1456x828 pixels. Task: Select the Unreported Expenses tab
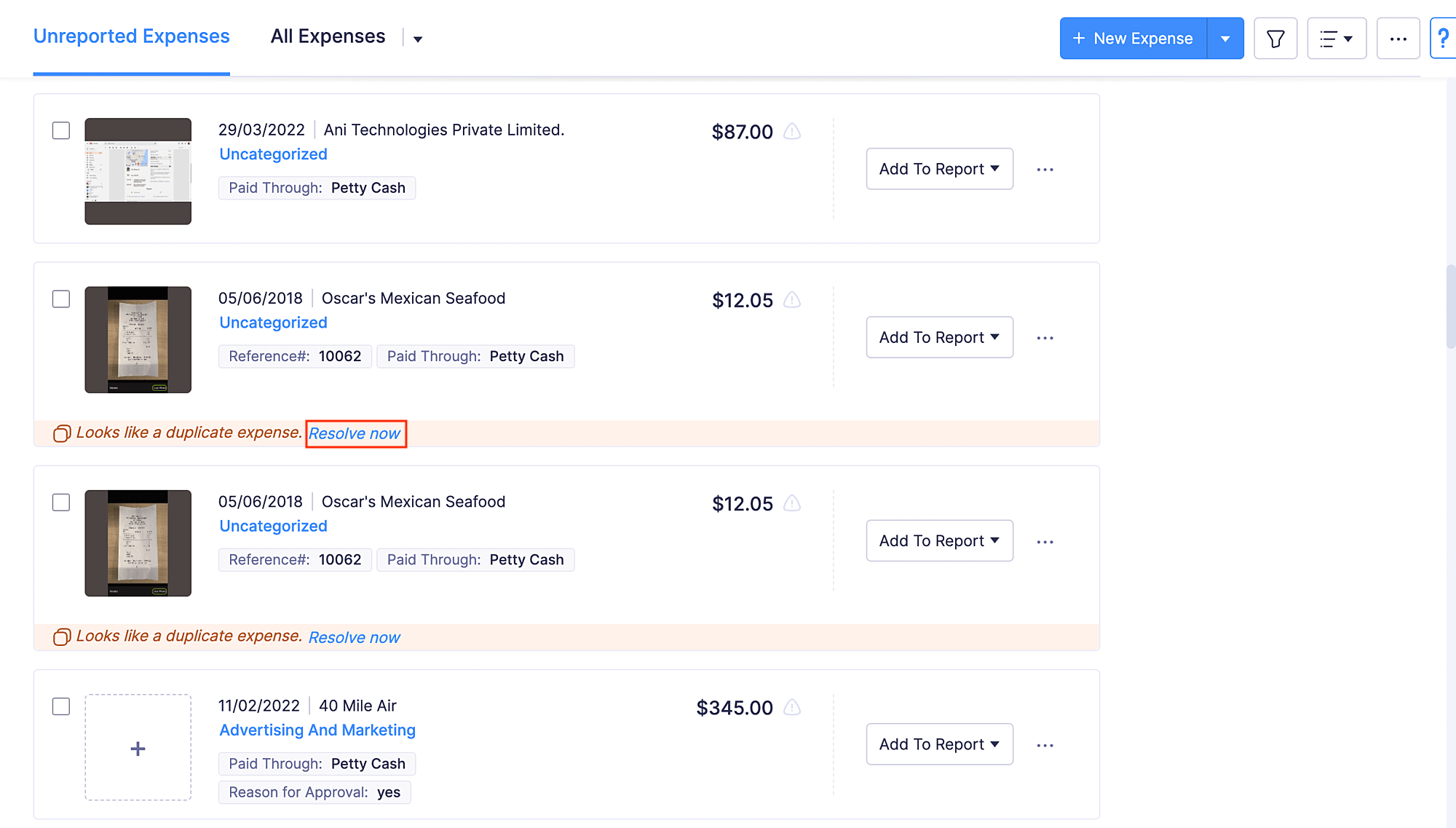[x=131, y=36]
